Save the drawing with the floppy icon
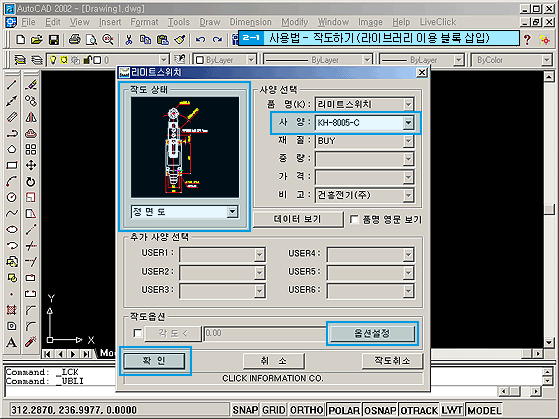The height and width of the screenshot is (419, 559). click(x=54, y=39)
